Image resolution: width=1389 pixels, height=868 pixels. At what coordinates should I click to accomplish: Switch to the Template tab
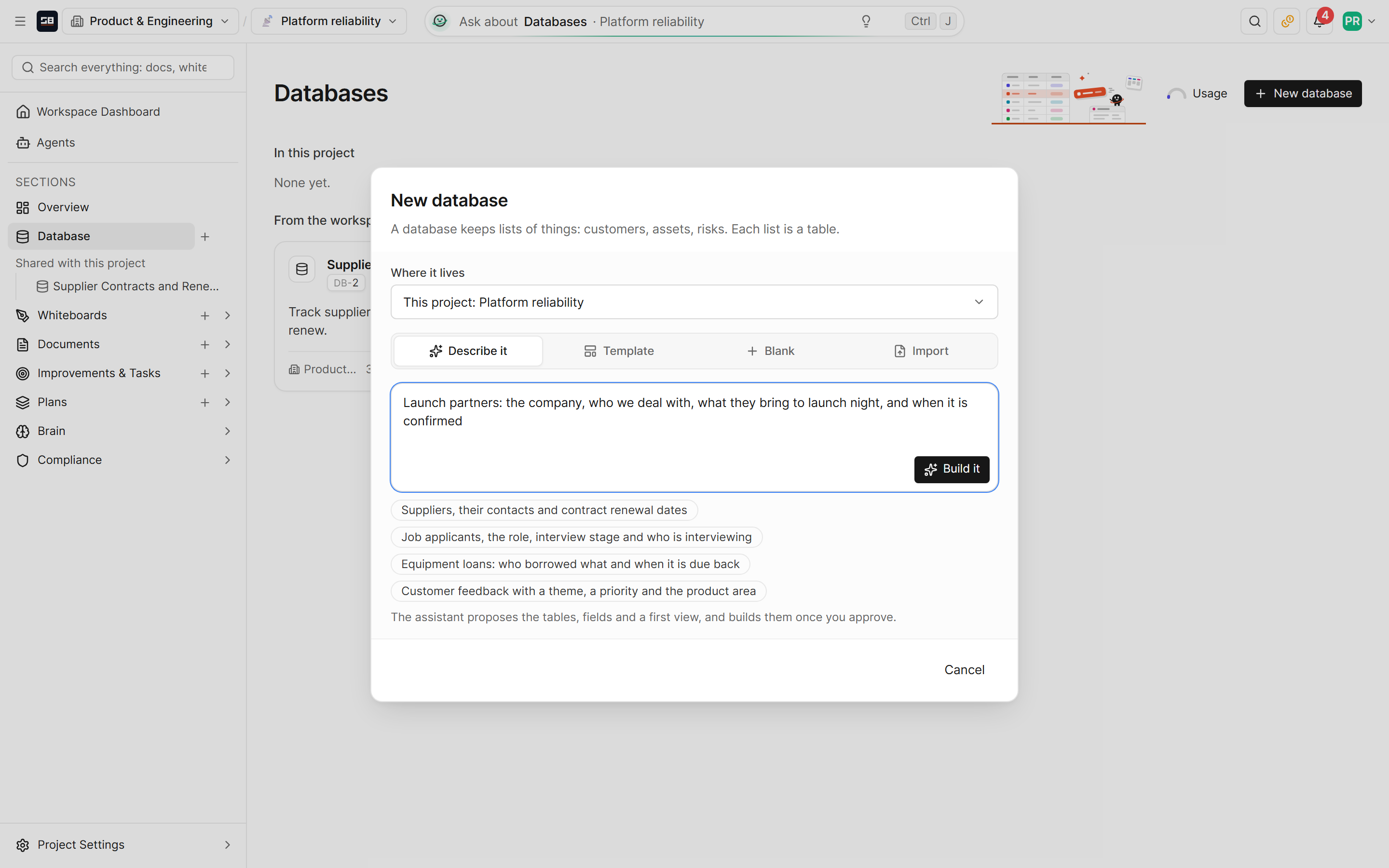click(x=619, y=351)
